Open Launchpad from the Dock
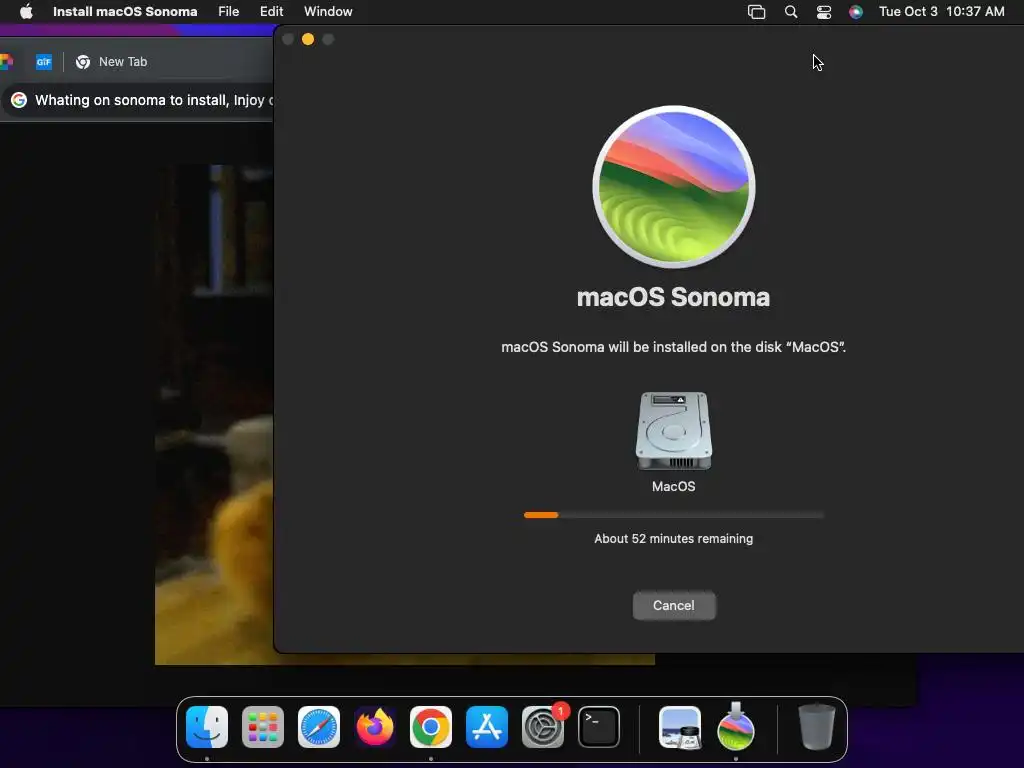 (263, 727)
